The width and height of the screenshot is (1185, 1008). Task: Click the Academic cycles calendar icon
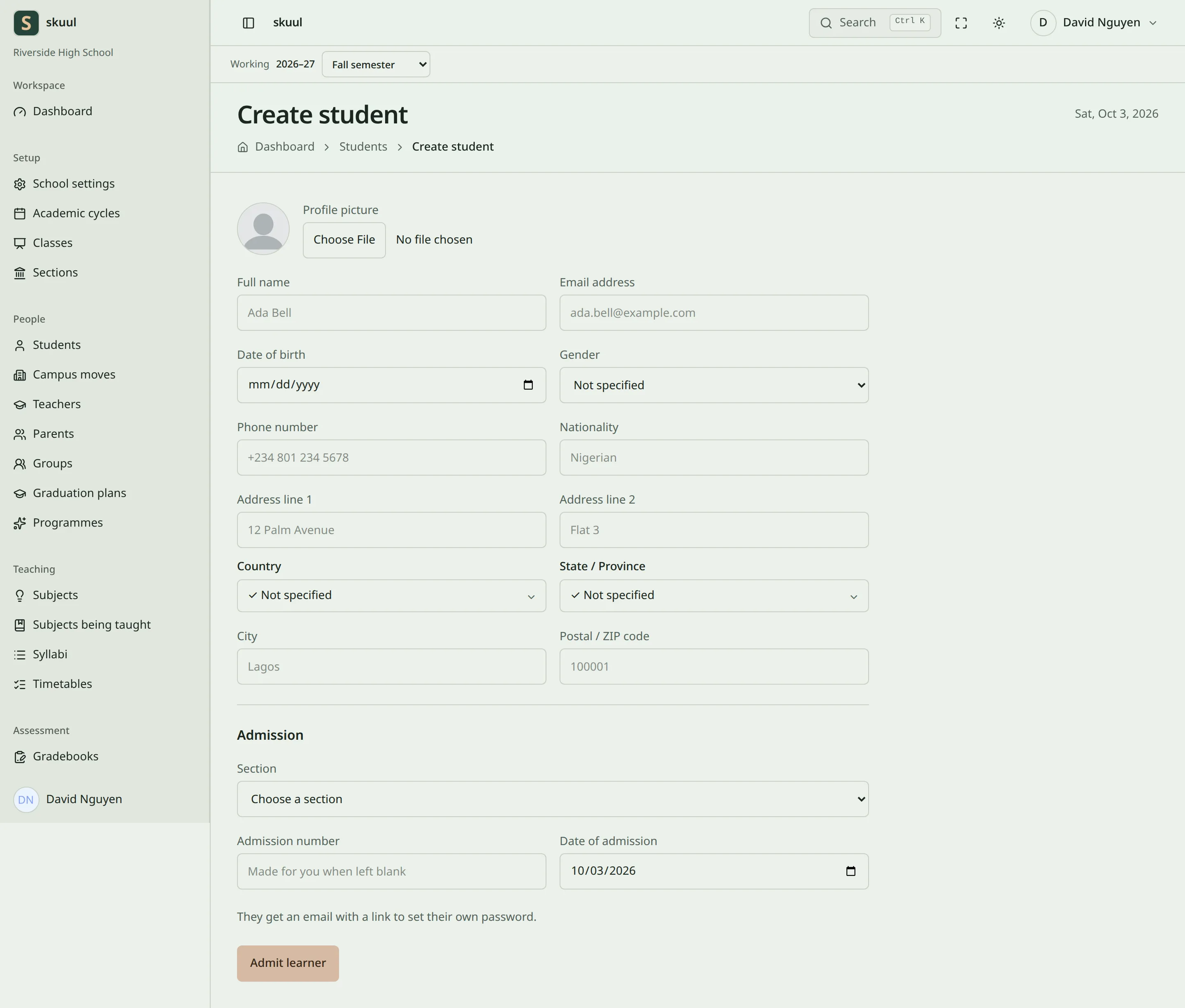click(20, 214)
